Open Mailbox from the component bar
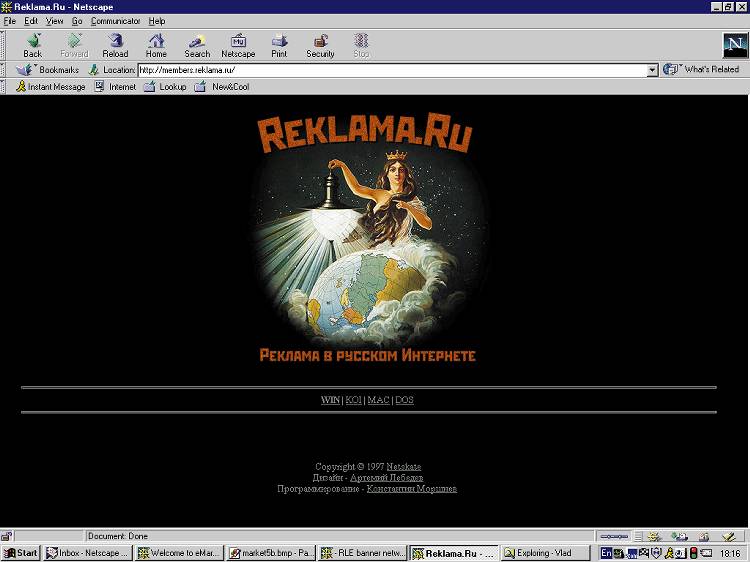This screenshot has width=750, height=562. coord(679,536)
